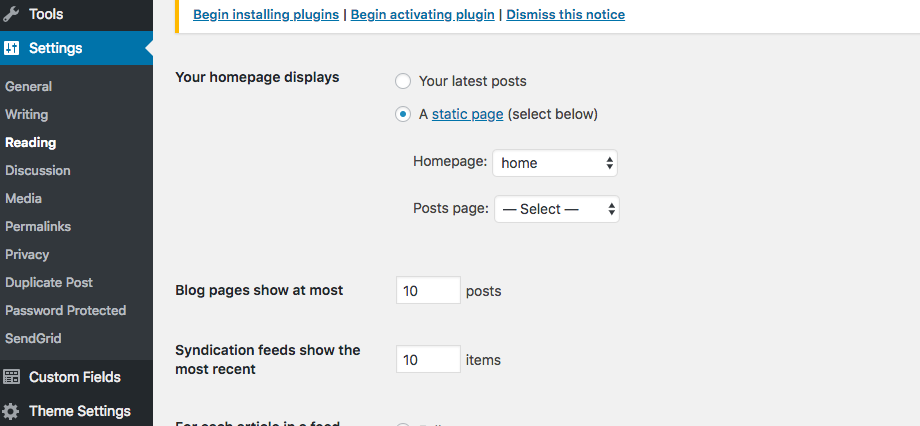
Task: Click the Custom Fields grid icon
Action: tap(11, 377)
